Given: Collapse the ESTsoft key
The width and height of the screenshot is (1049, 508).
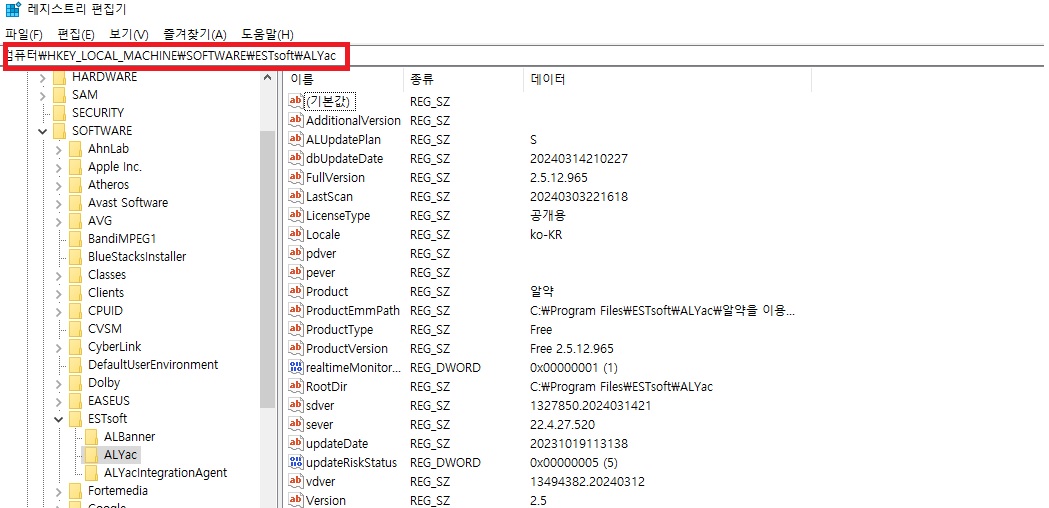Looking at the screenshot, I should (59, 419).
